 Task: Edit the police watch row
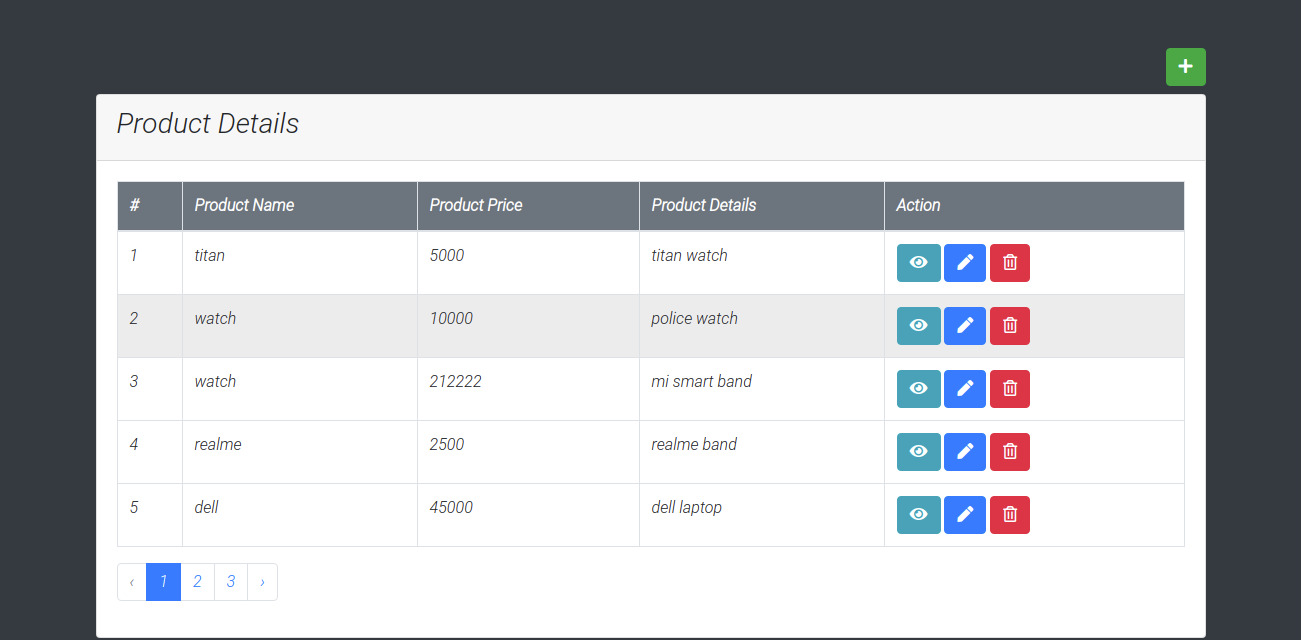[964, 326]
